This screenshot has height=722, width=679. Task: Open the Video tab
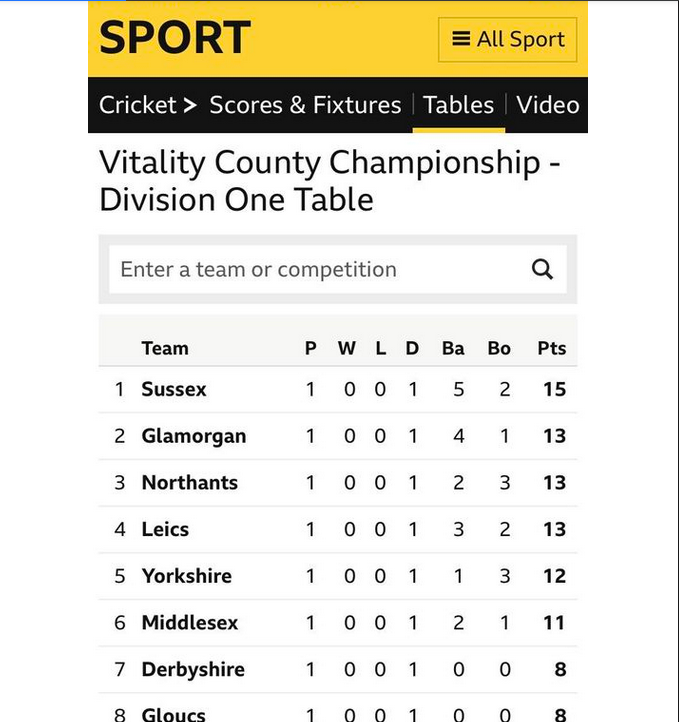pyautogui.click(x=547, y=105)
